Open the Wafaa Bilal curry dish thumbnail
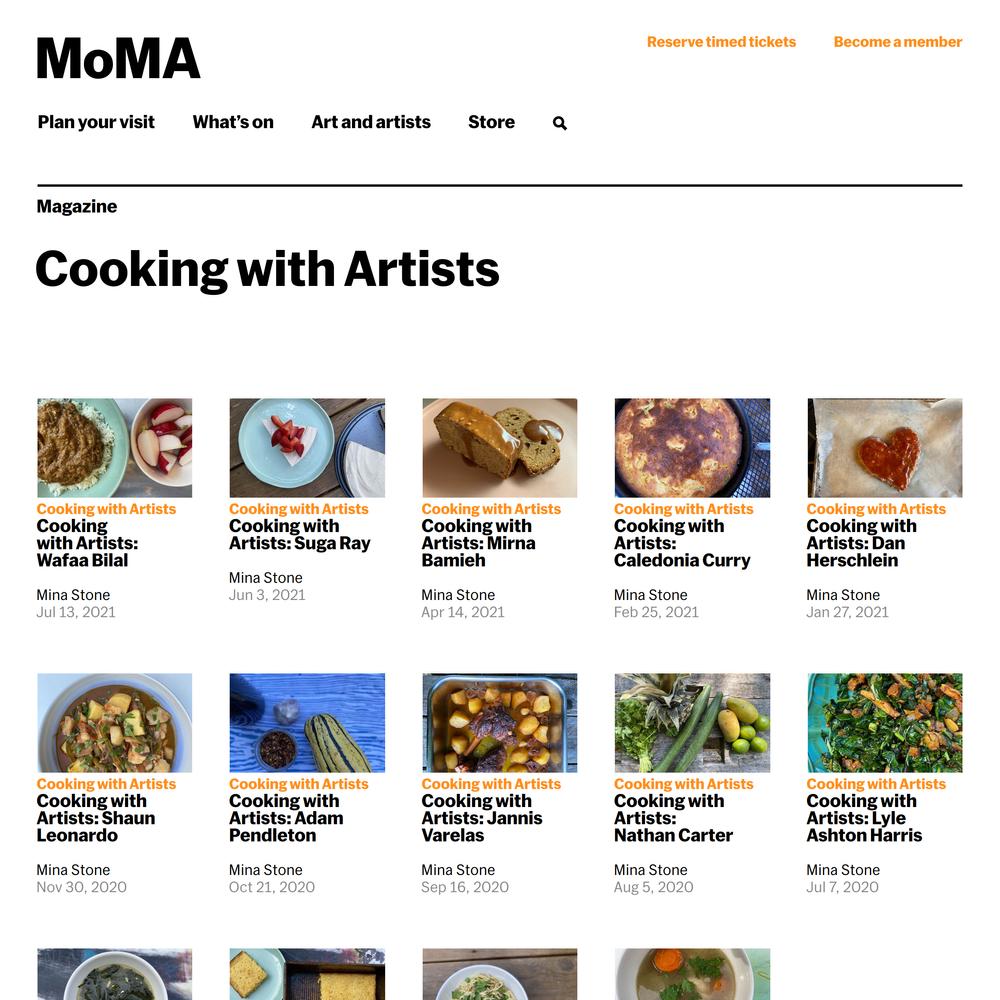1000x1000 pixels. click(x=114, y=448)
